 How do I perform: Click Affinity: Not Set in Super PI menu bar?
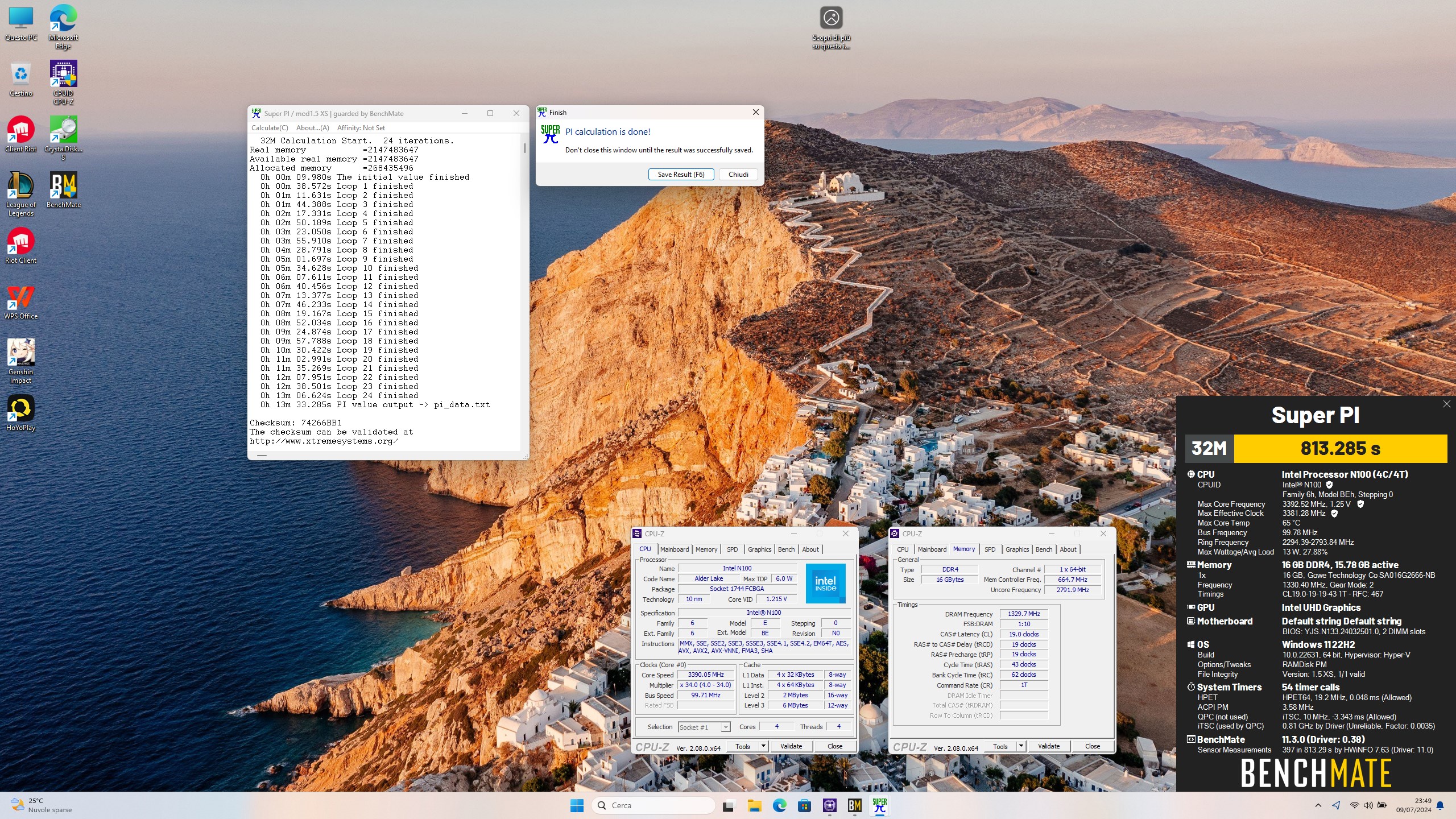(361, 128)
